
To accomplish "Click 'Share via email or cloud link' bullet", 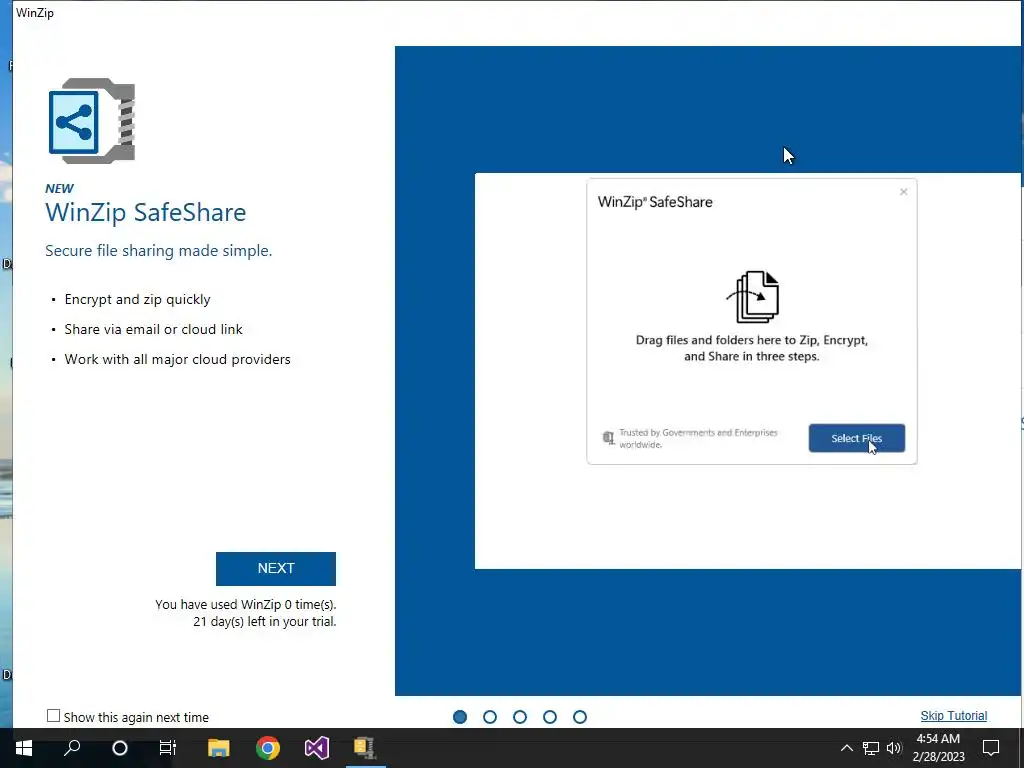I will (153, 329).
